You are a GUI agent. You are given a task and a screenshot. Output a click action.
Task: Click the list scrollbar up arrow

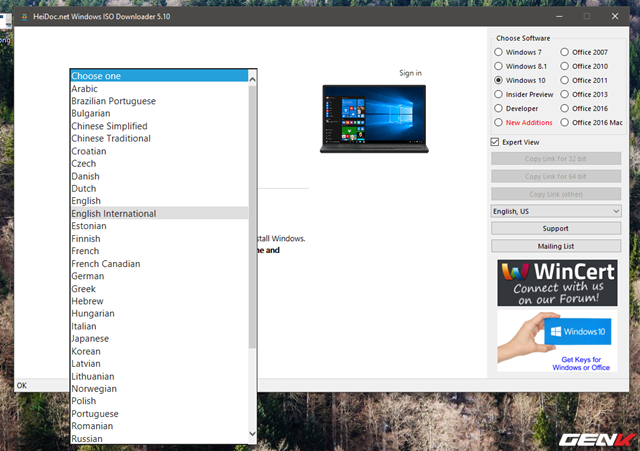click(x=252, y=79)
